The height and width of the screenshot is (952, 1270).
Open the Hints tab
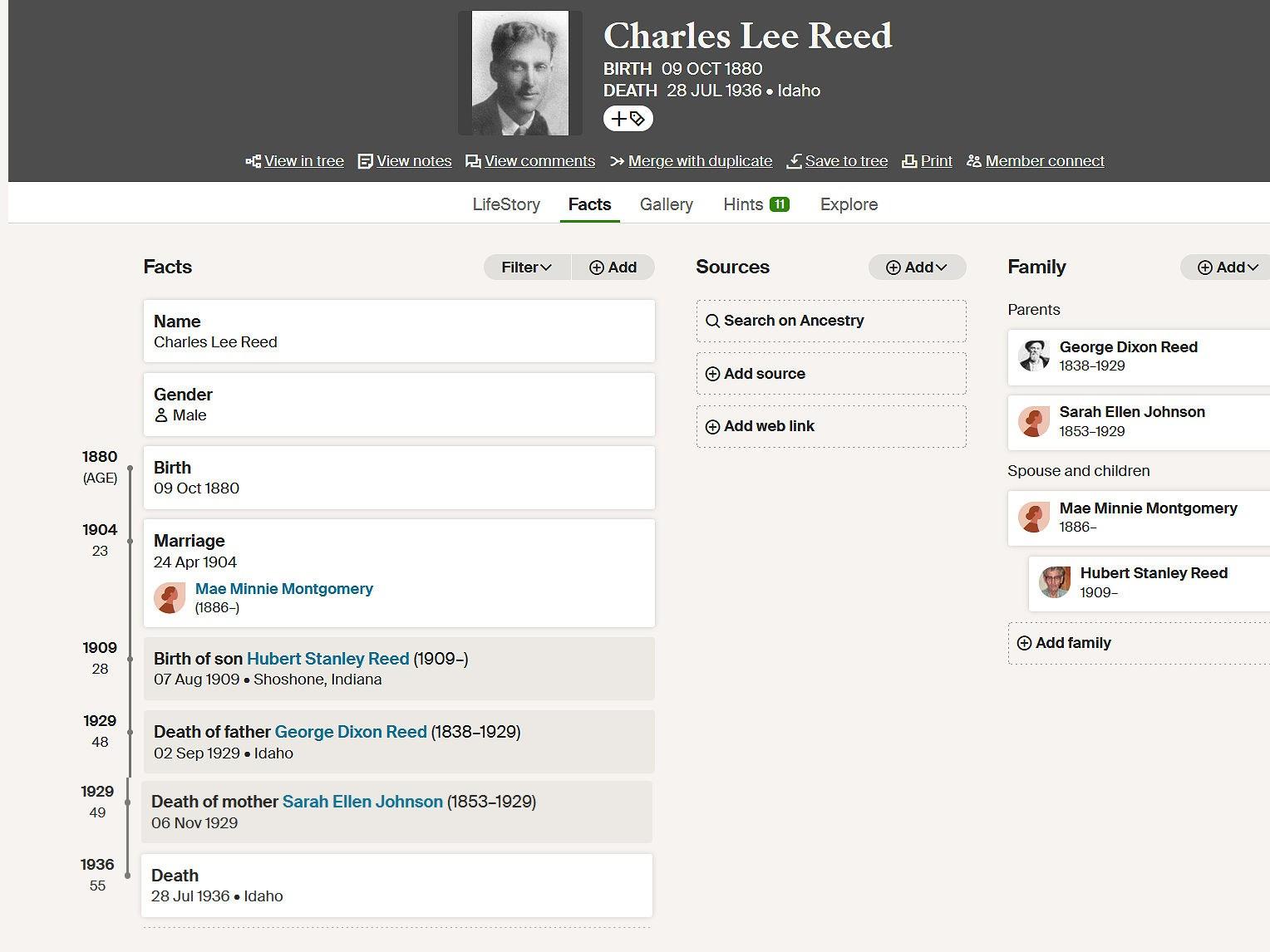(756, 204)
